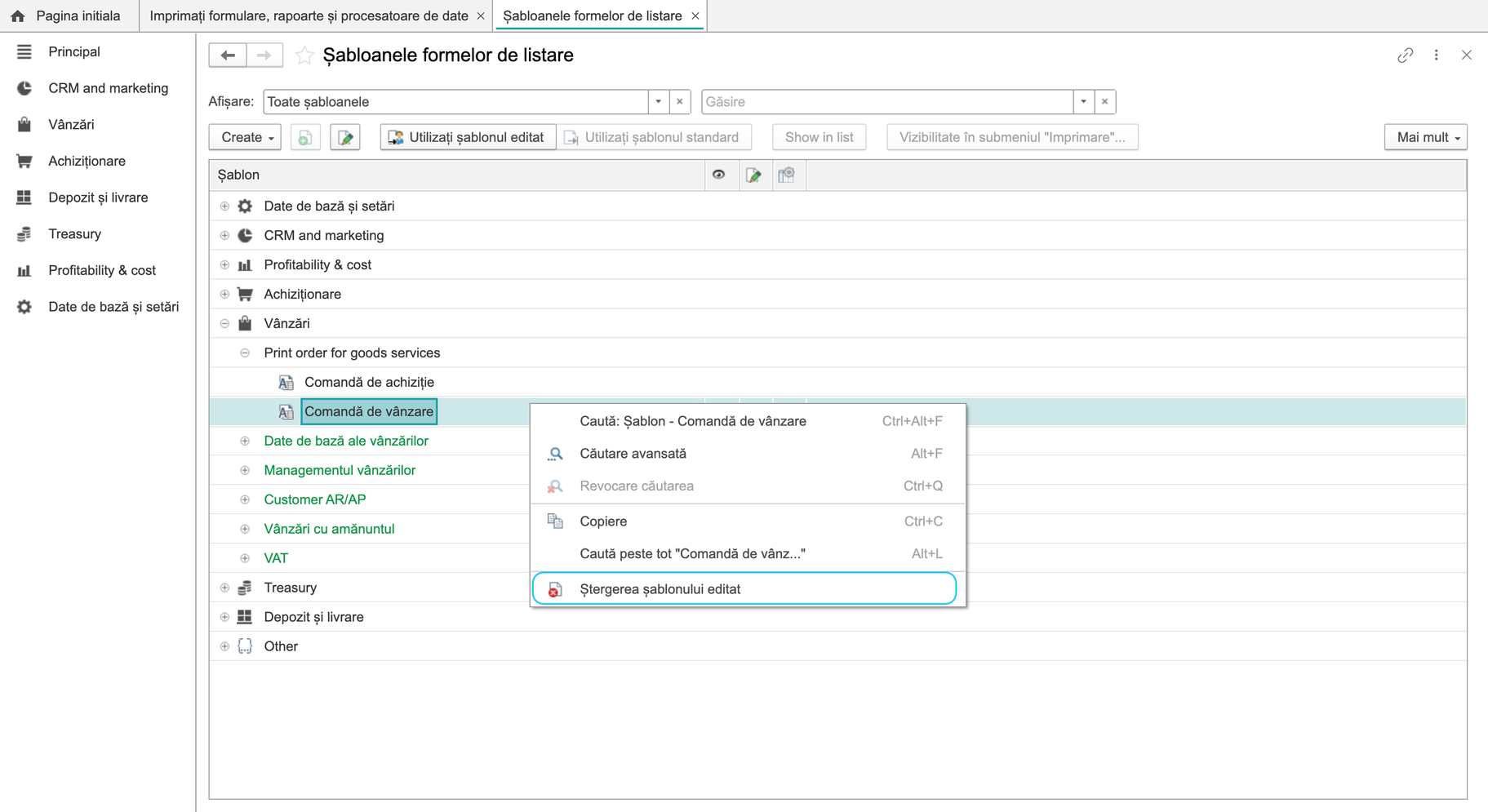
Task: Click the Profitability & cost chart sidebar icon
Action: click(24, 271)
